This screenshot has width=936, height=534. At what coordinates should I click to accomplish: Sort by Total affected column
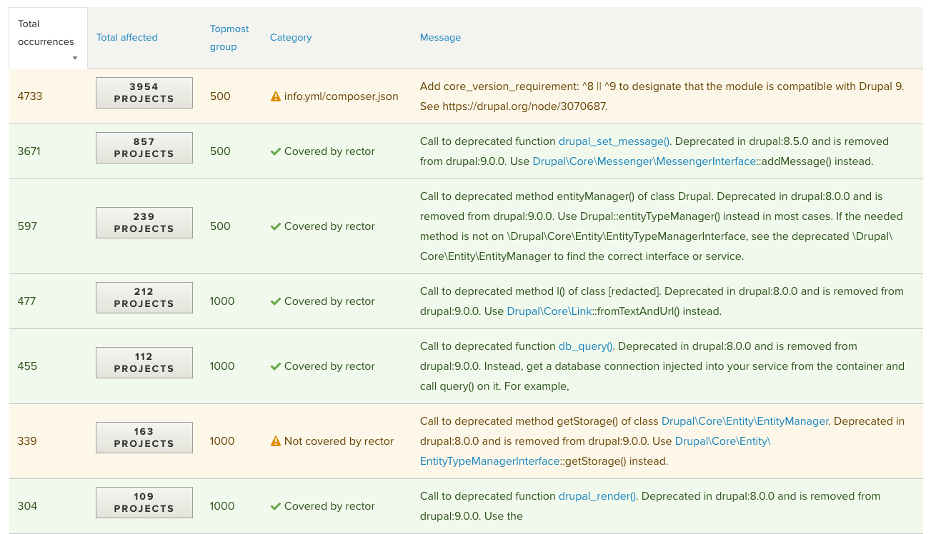tap(127, 38)
